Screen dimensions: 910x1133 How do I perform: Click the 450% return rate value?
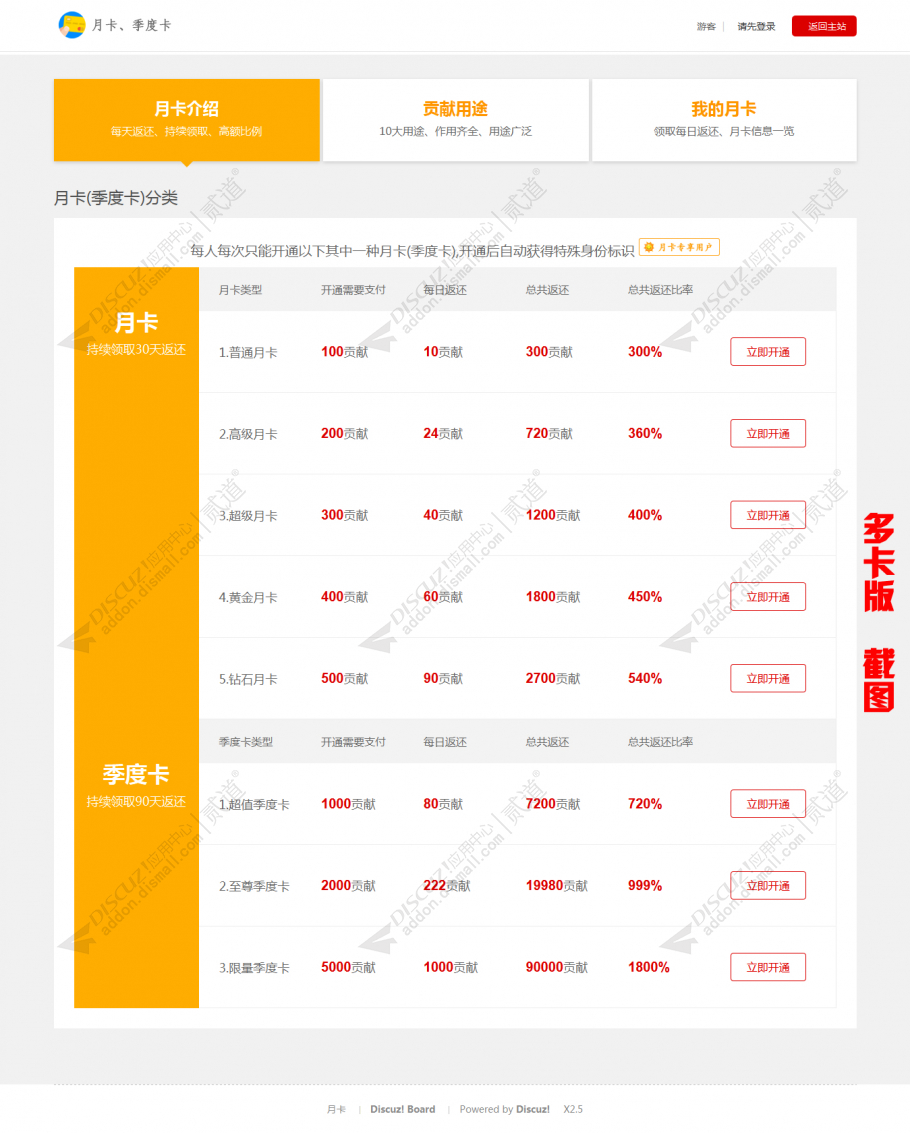coord(645,597)
